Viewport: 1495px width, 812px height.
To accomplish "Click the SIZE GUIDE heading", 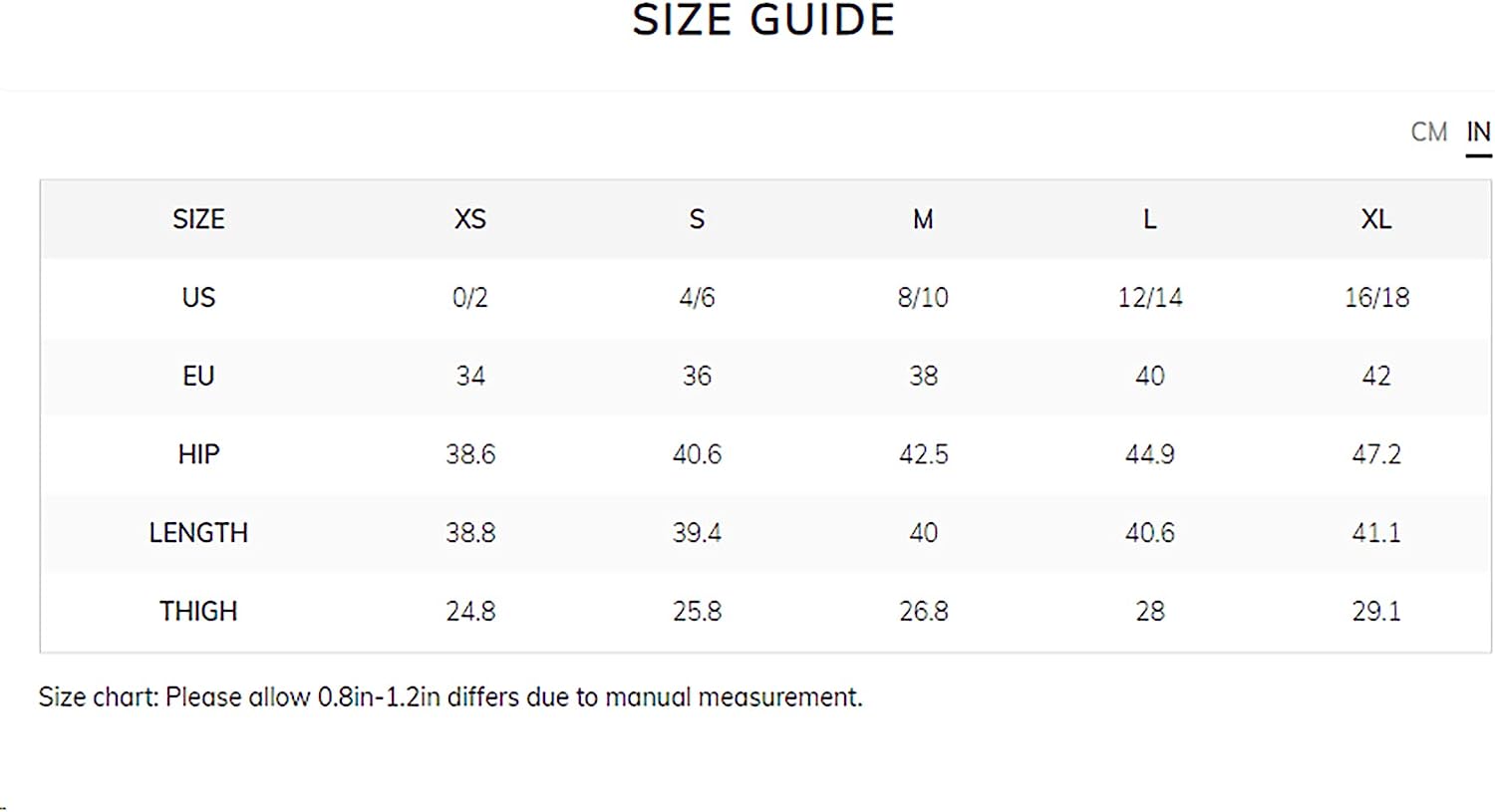I will (x=763, y=20).
